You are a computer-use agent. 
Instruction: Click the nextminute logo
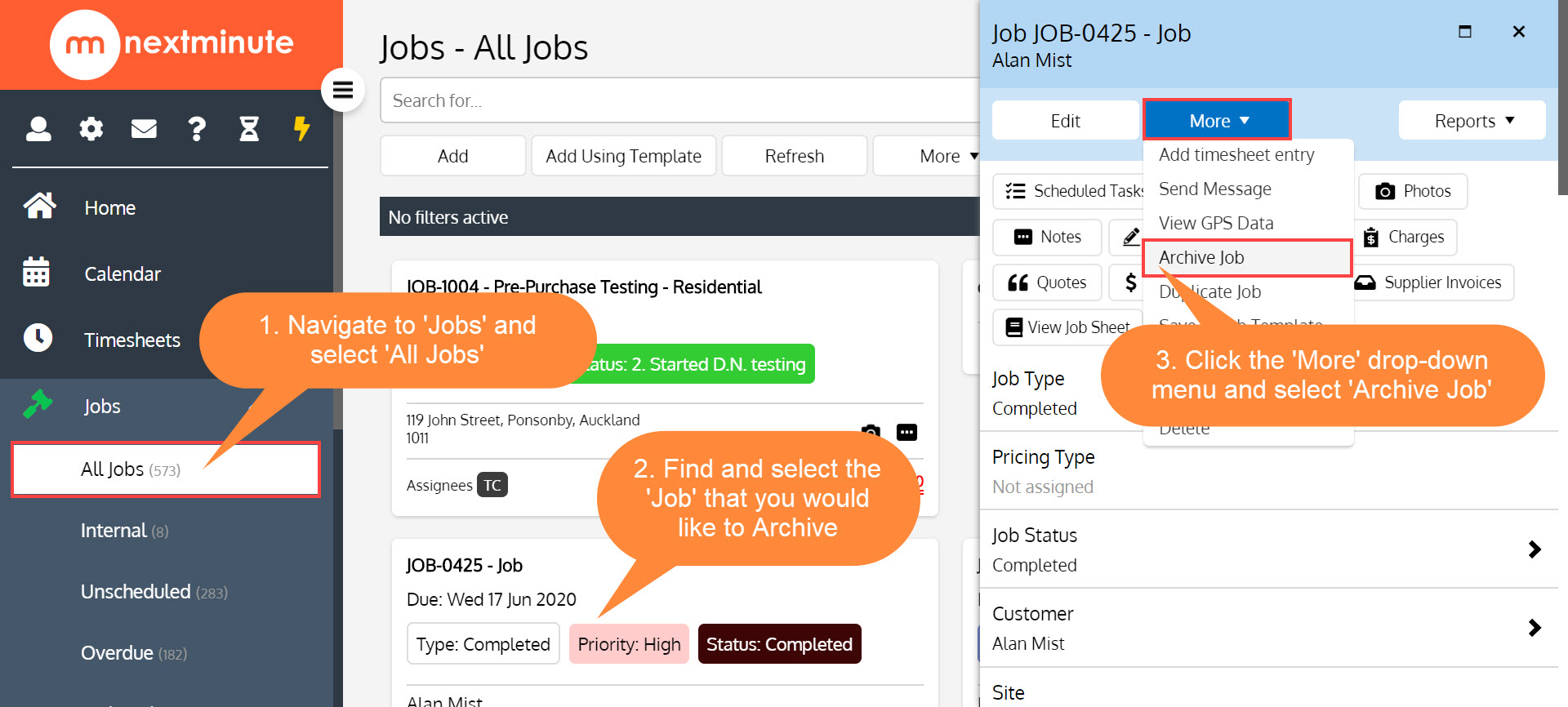click(x=171, y=44)
